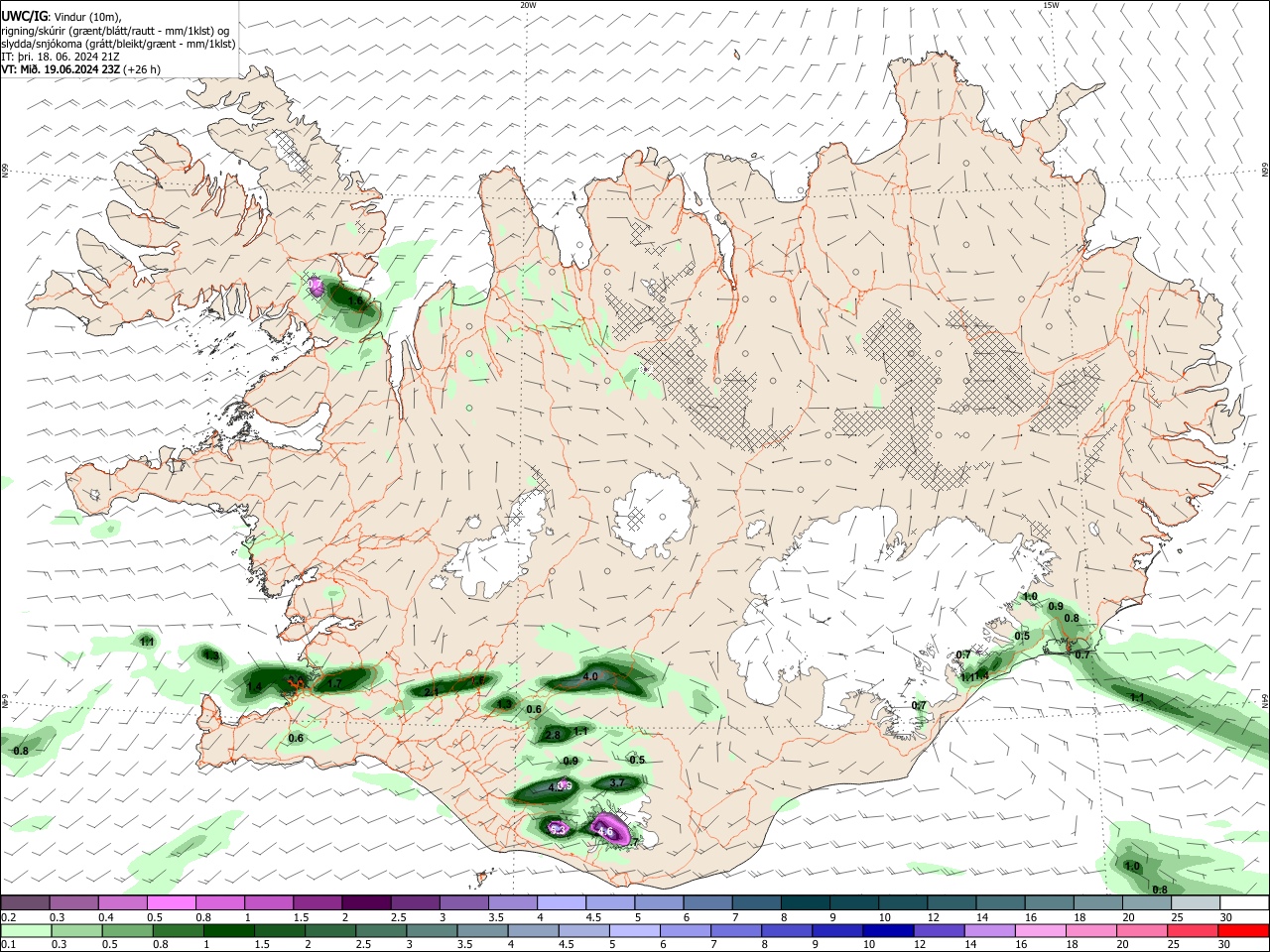Screen dimensions: 1270x952
Task: Pick the white 30+ swatch ending the upper row
Action: click(1242, 903)
